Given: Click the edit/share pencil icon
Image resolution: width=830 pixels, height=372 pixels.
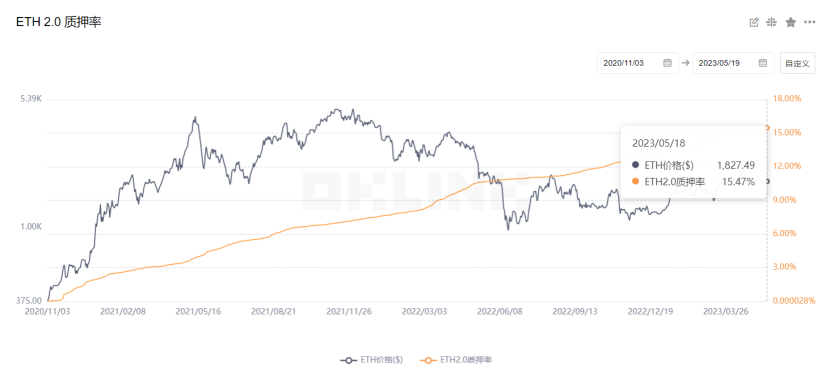Looking at the screenshot, I should point(754,22).
